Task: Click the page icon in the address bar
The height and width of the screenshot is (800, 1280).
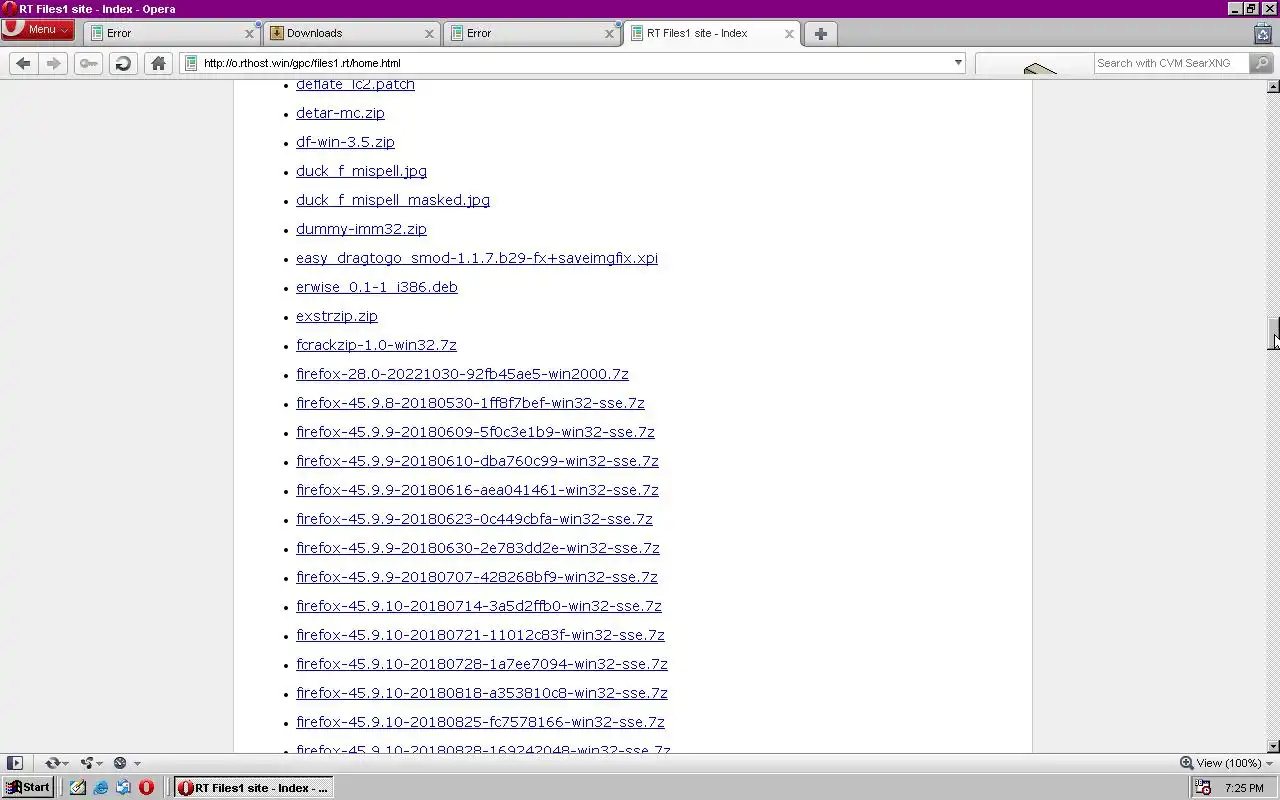Action: pos(190,63)
